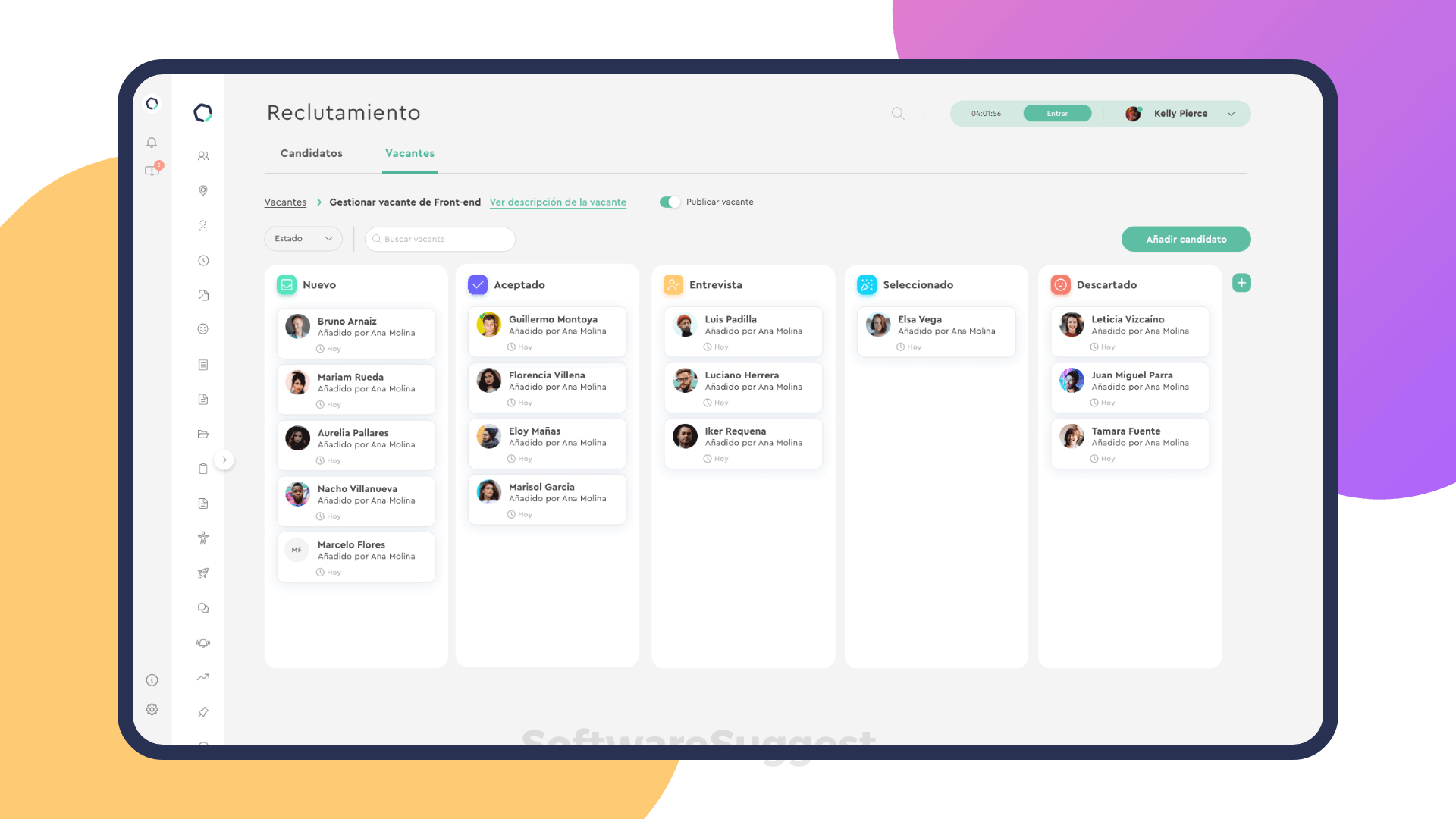Select the location pin icon in the sidebar
Viewport: 1456px width, 819px height.
(202, 190)
